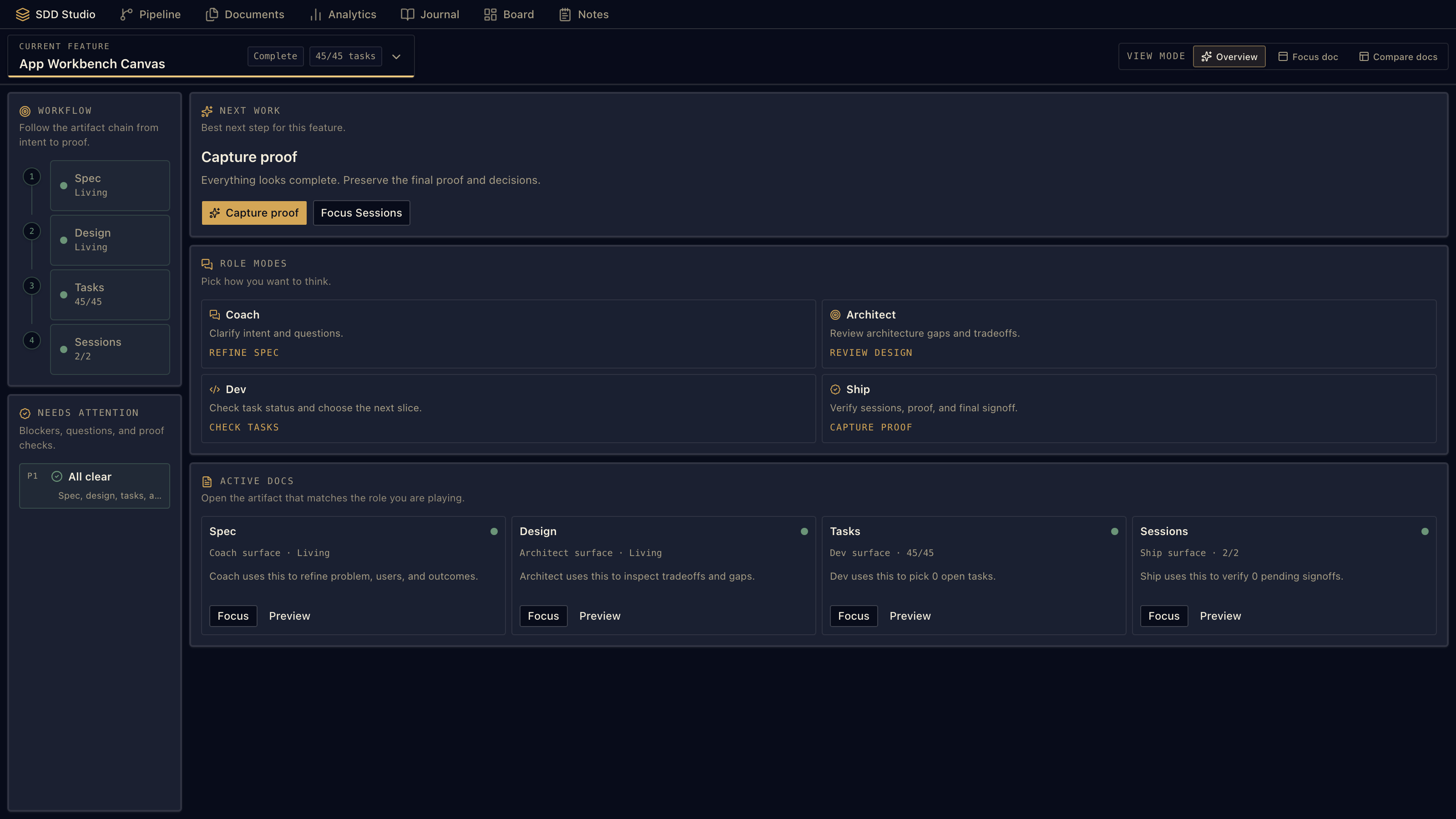Click the Coach chat icon

215,315
